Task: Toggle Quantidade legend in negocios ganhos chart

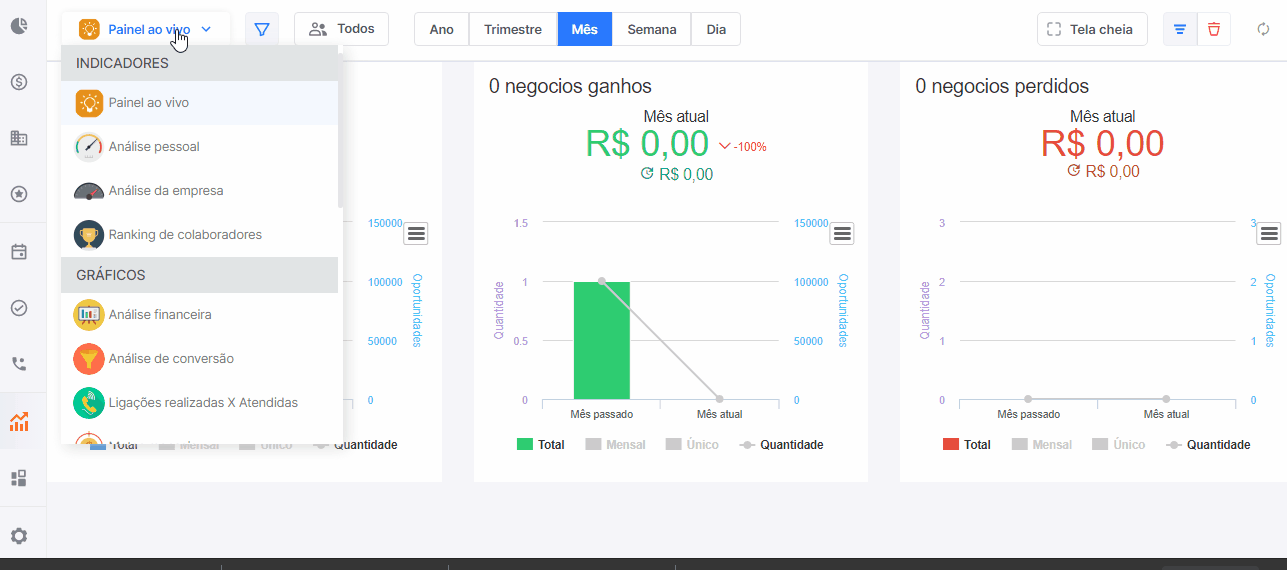Action: tap(781, 445)
